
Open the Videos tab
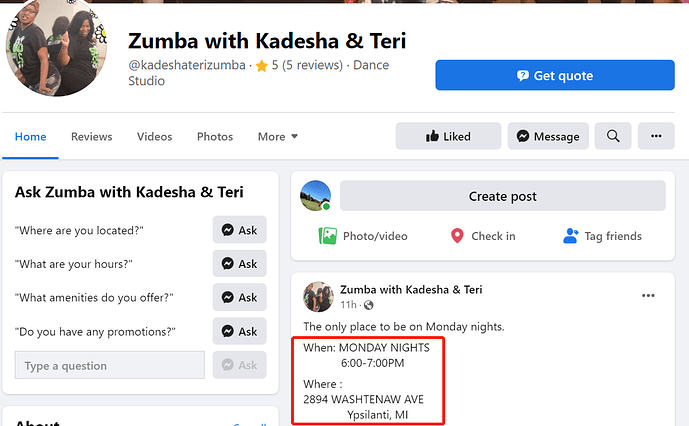pos(154,137)
